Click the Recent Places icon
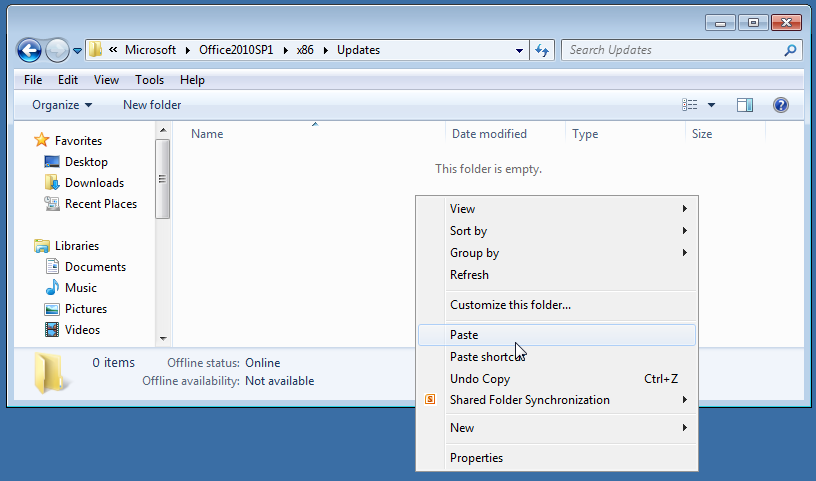The image size is (816, 481). (x=52, y=203)
